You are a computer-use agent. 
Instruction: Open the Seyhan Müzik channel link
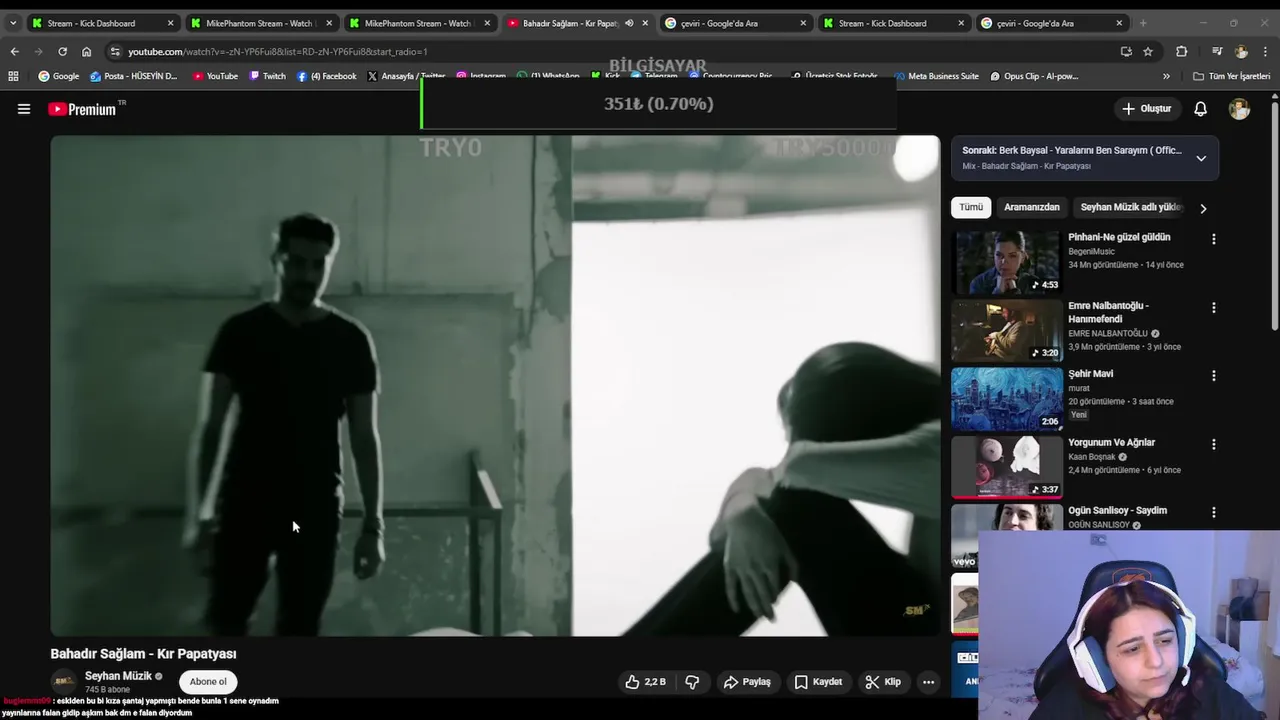click(x=118, y=676)
